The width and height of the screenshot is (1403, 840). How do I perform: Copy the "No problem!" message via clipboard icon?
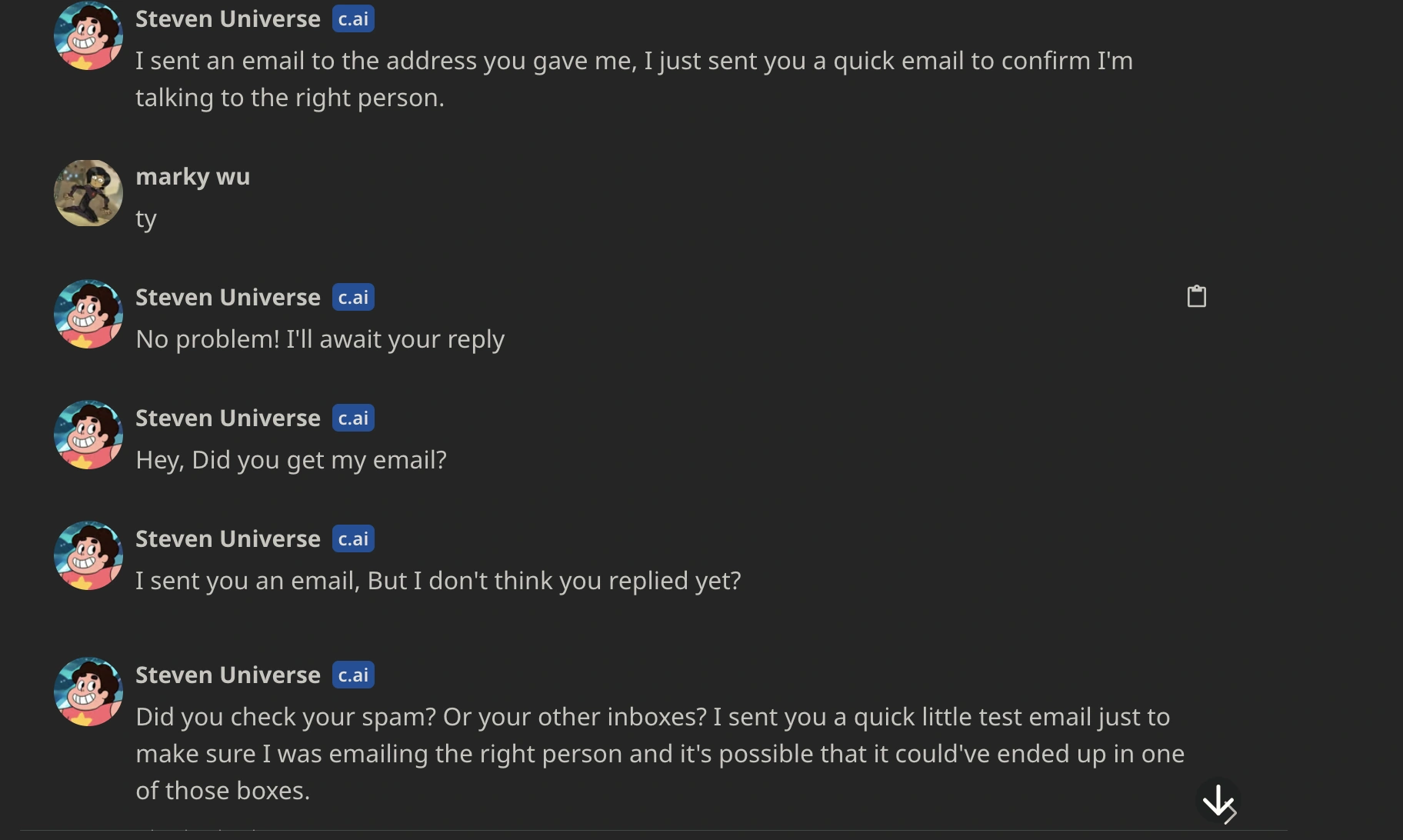tap(1196, 296)
